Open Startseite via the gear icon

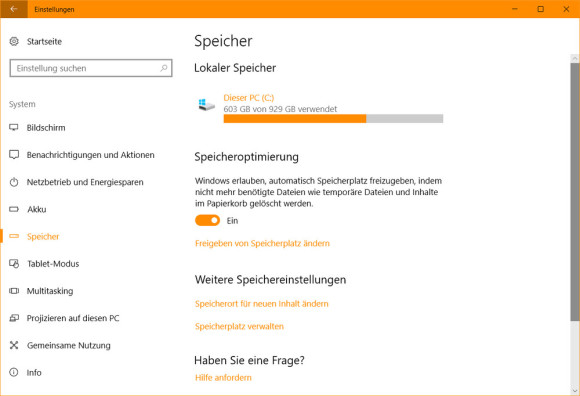14,41
